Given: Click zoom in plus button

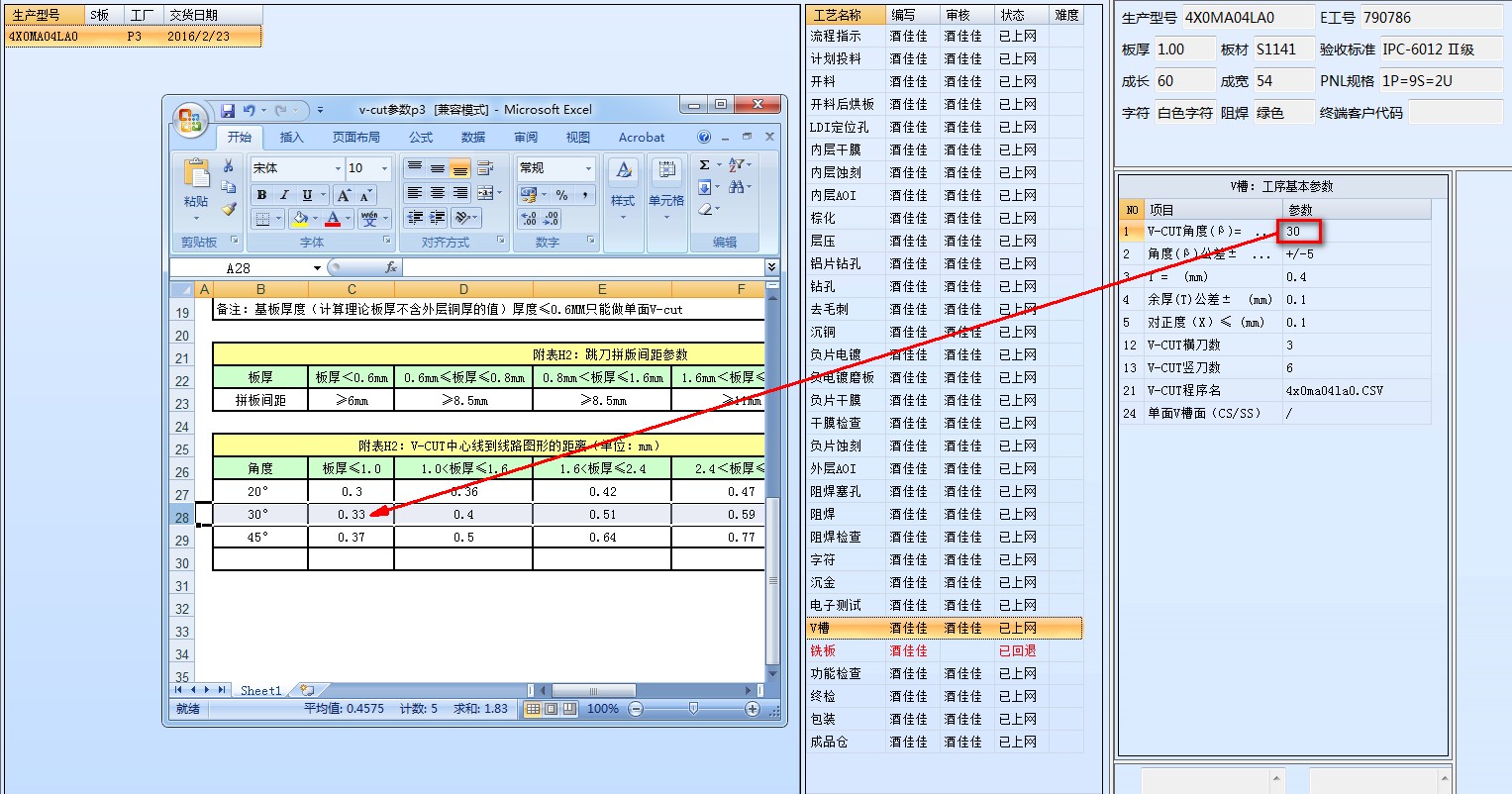Looking at the screenshot, I should tap(753, 709).
